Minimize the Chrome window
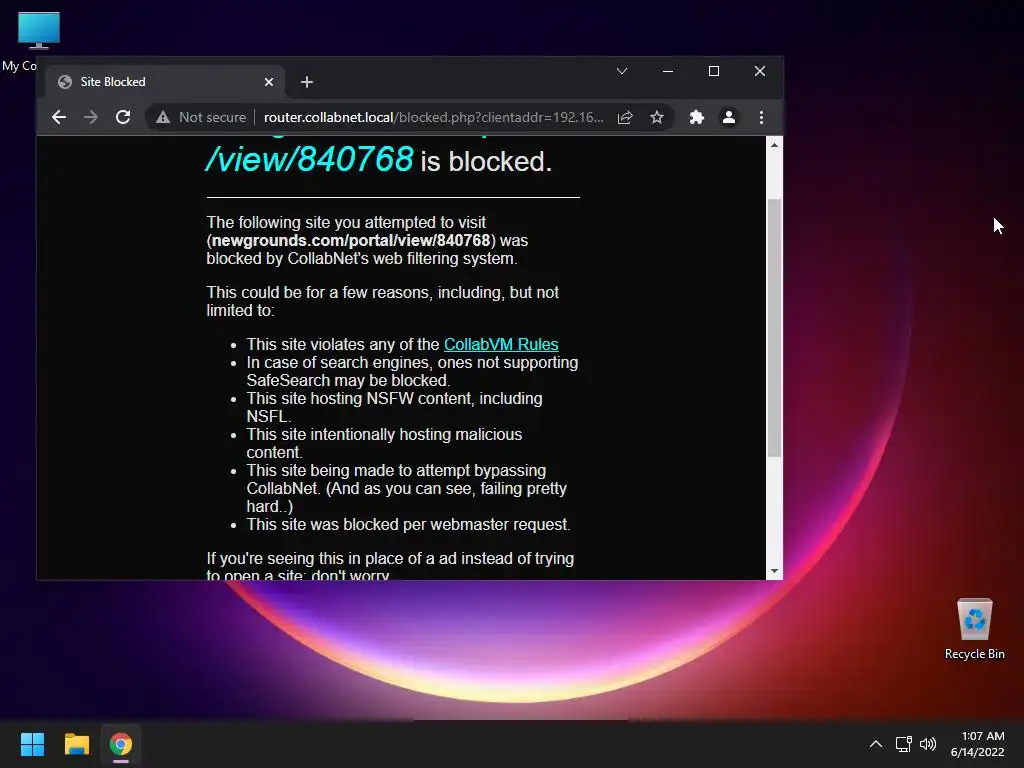Viewport: 1024px width, 768px height. (667, 71)
